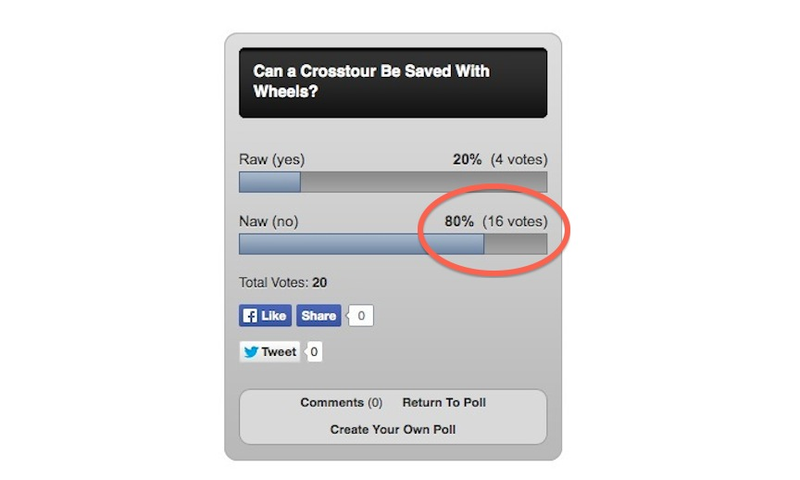Click the unfilled part of the Naw bar
800x480 pixels.
[x=516, y=244]
